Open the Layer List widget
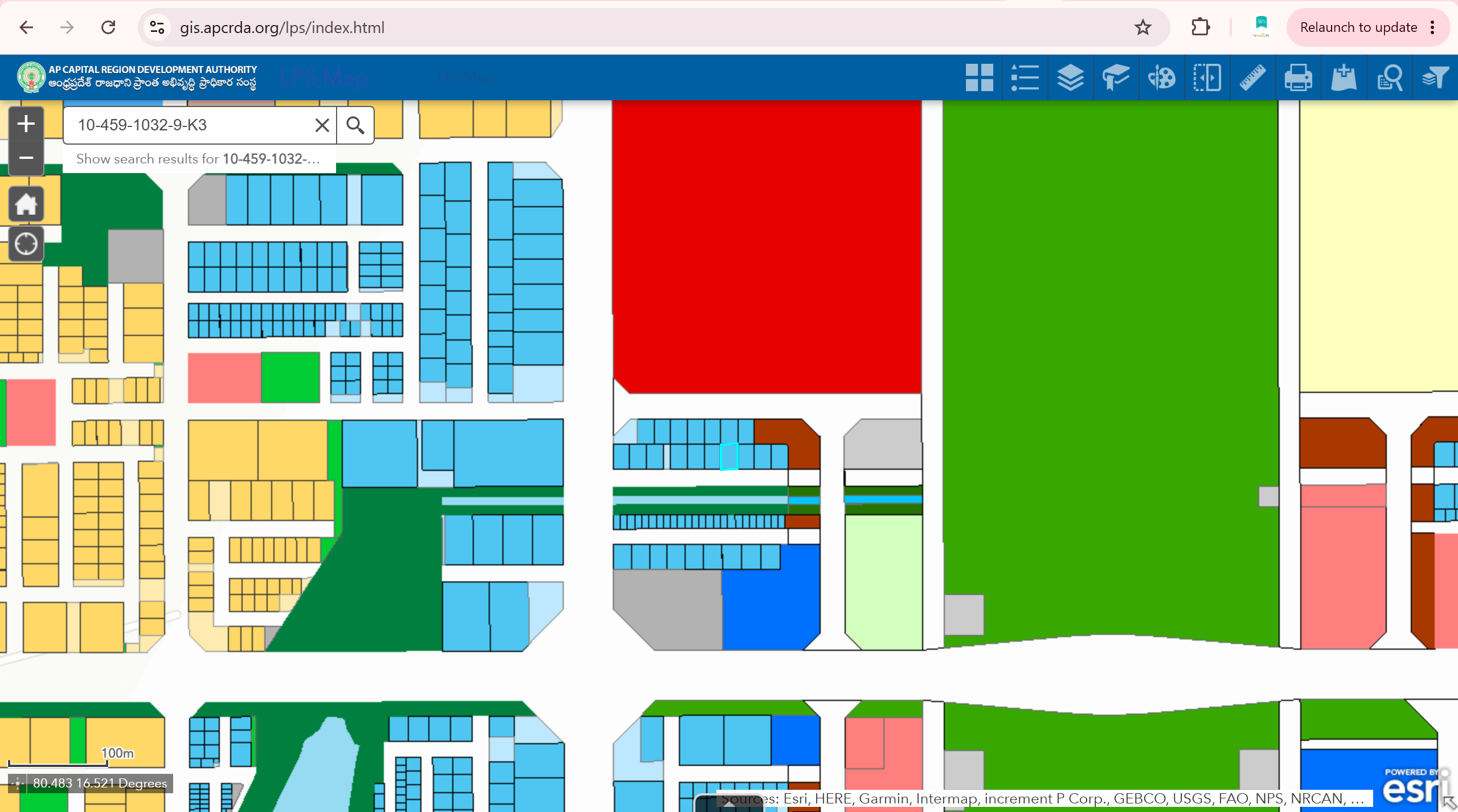 (x=1070, y=78)
